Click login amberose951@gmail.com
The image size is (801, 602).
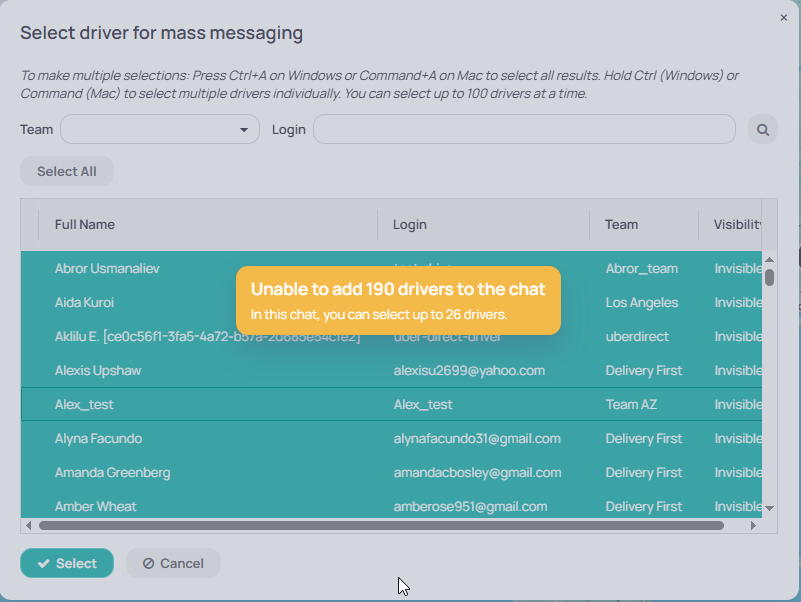470,506
